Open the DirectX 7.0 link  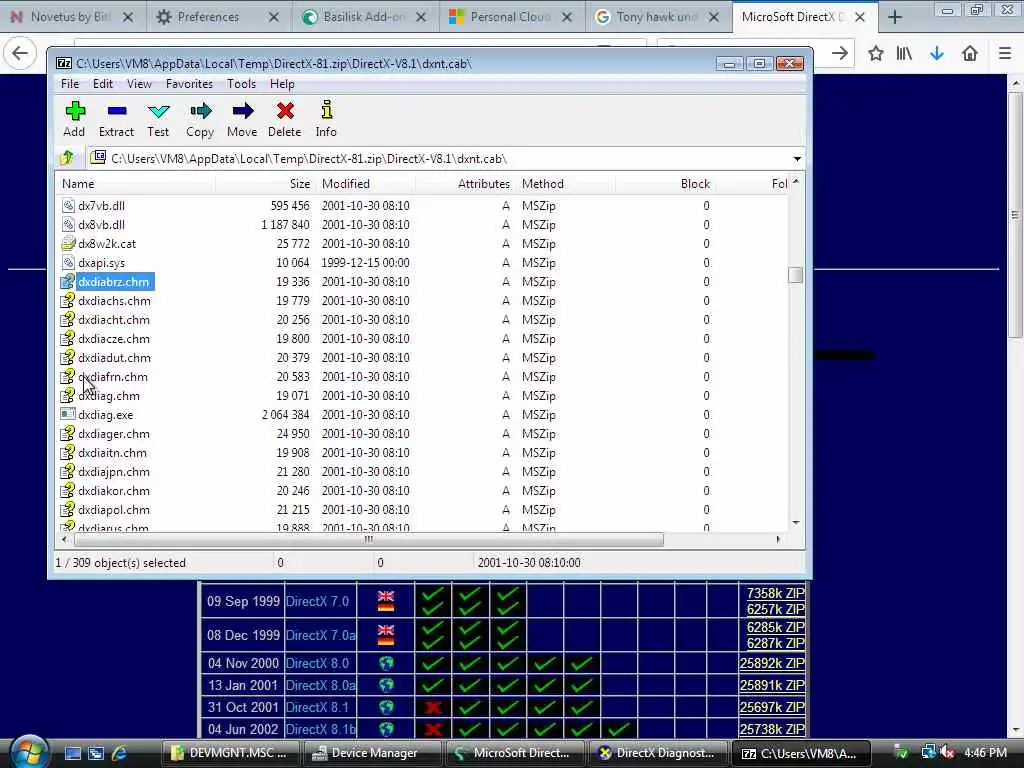point(317,601)
